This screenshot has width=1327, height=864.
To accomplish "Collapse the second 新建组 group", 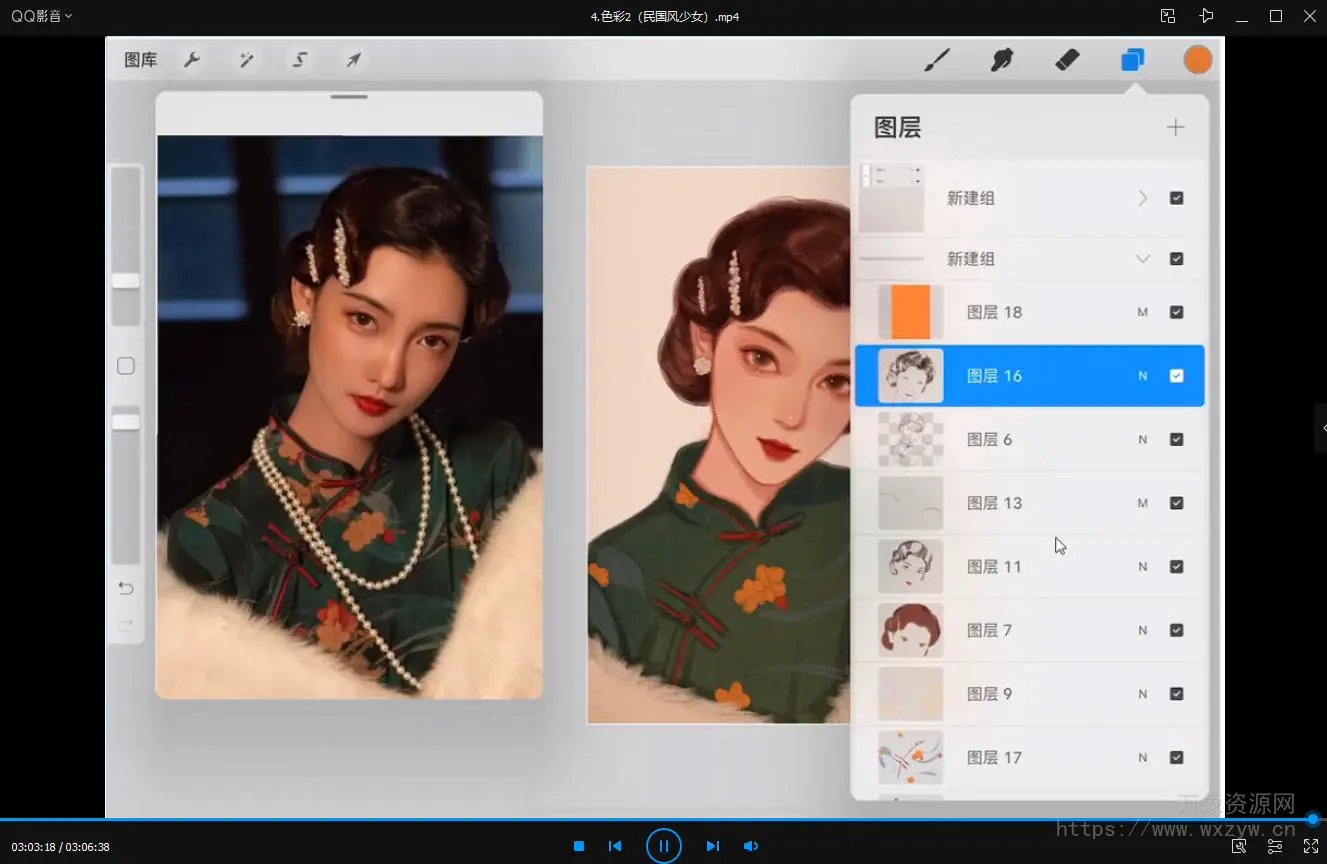I will (x=1142, y=259).
